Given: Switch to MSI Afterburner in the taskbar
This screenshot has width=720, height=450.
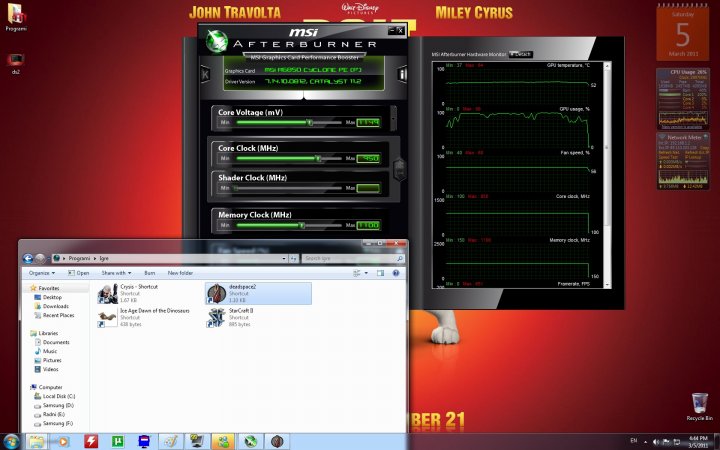Looking at the screenshot, I should point(251,441).
